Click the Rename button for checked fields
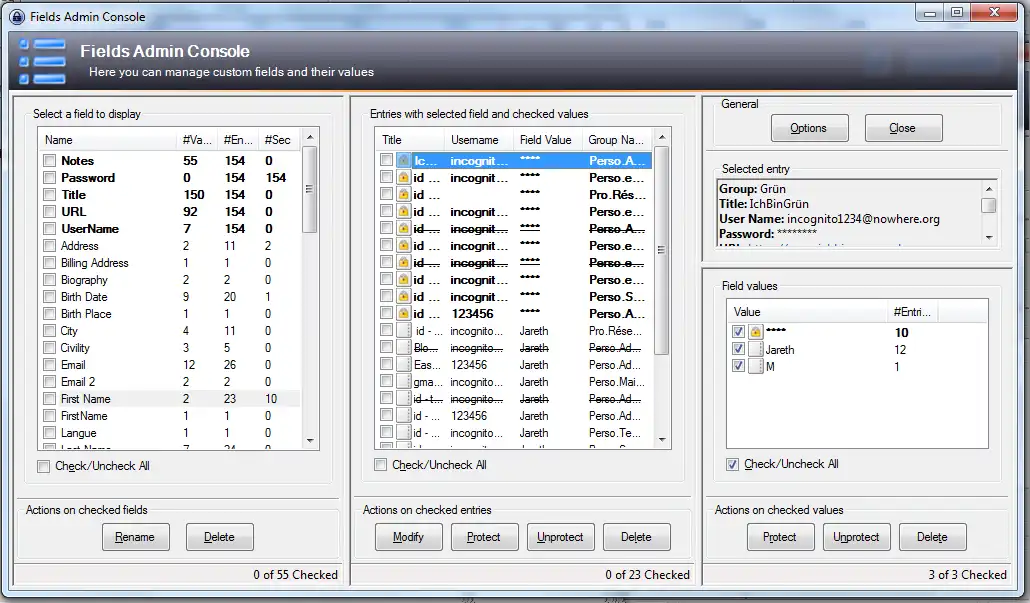Screen dimensions: 1030x603 pyautogui.click(x=136, y=537)
